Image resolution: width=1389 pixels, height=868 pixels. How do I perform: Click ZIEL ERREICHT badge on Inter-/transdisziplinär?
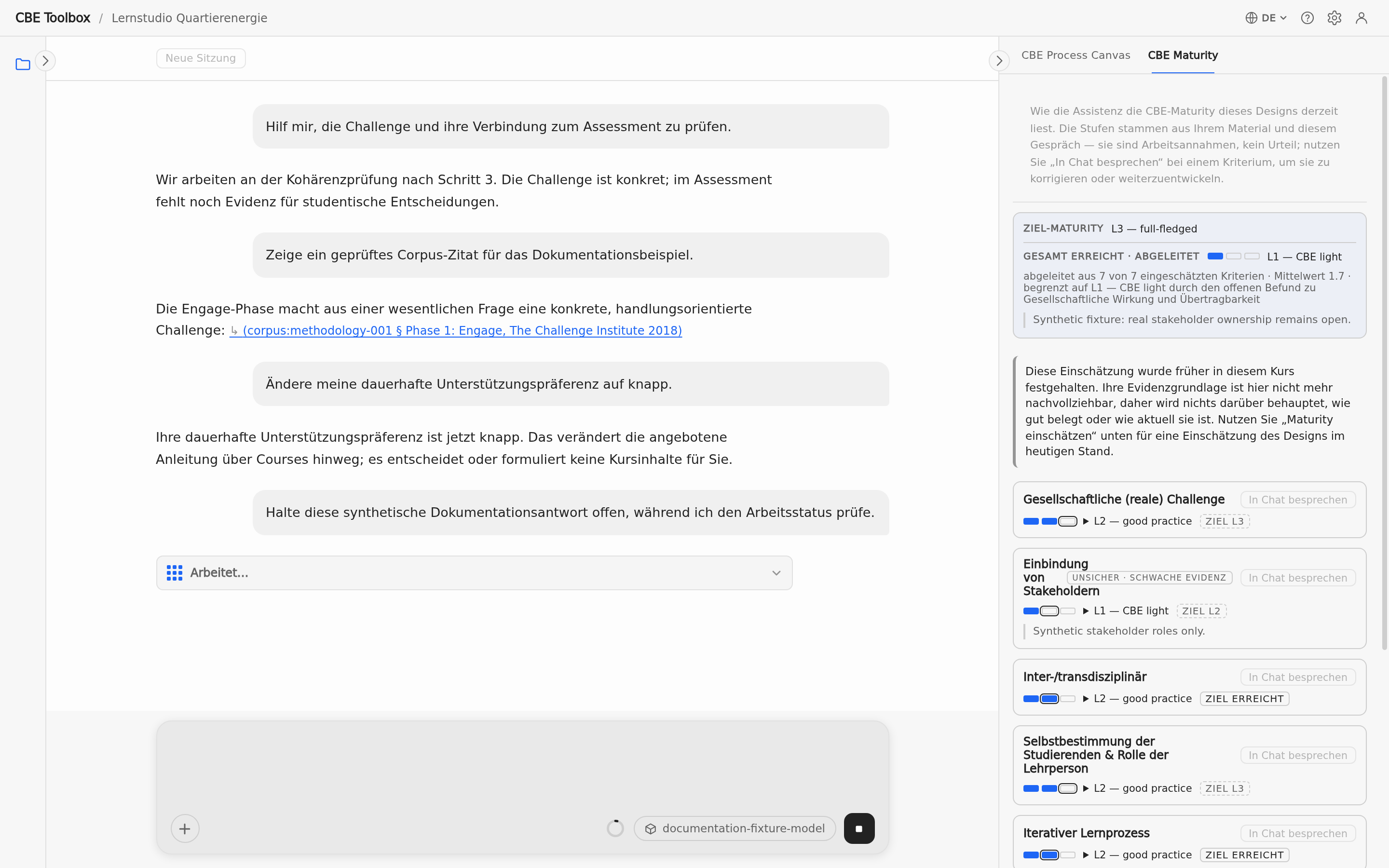pos(1244,699)
